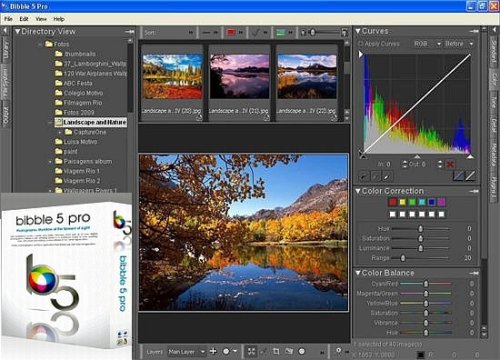The image size is (500, 360).
Task: Collapse the Color Correction panel triangle
Action: tap(358, 191)
